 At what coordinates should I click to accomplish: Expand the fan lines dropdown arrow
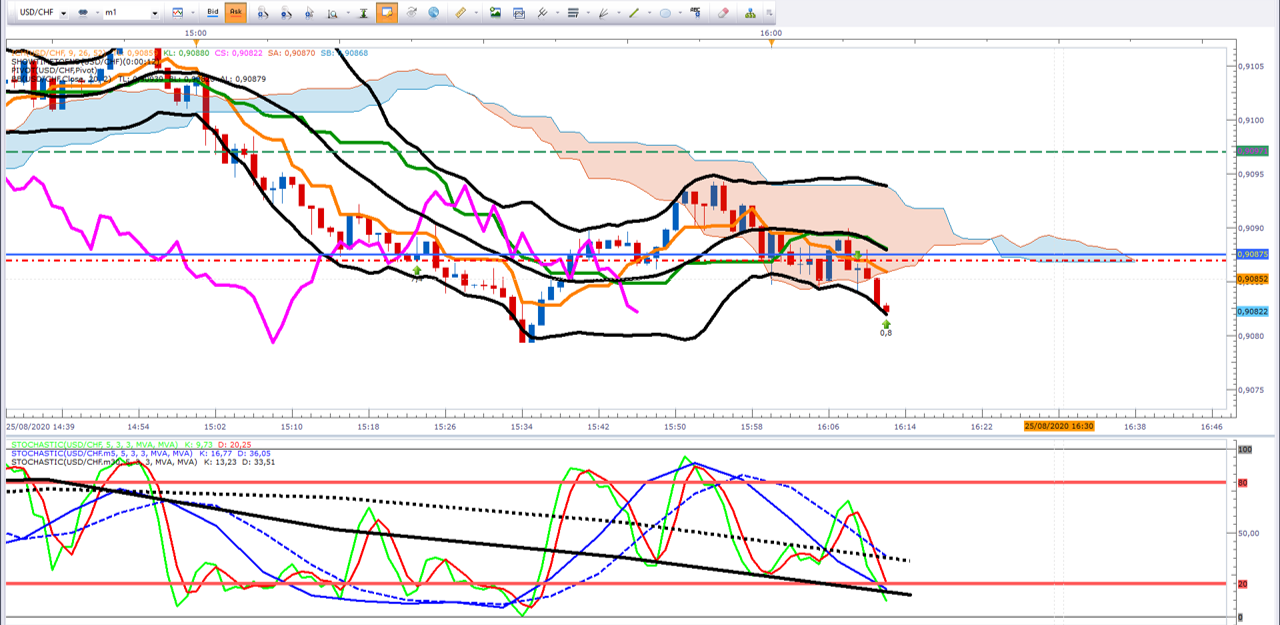(x=618, y=14)
